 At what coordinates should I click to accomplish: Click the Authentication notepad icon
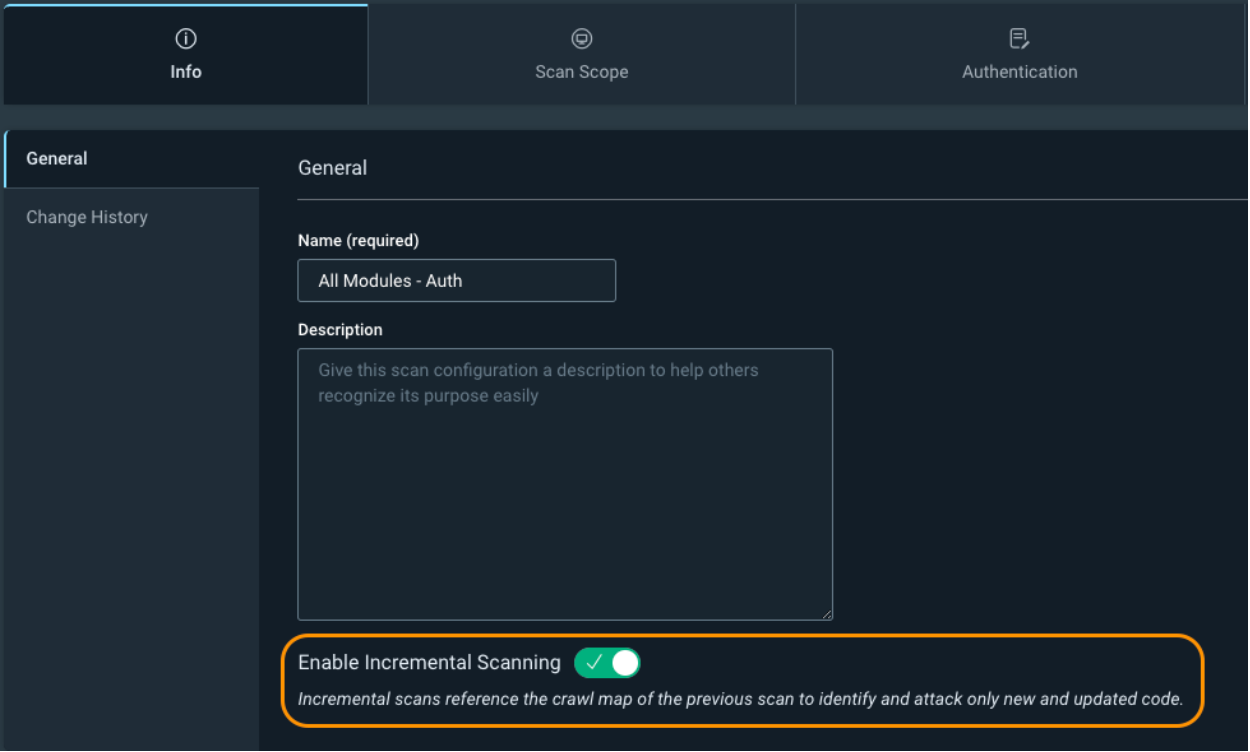click(1019, 39)
